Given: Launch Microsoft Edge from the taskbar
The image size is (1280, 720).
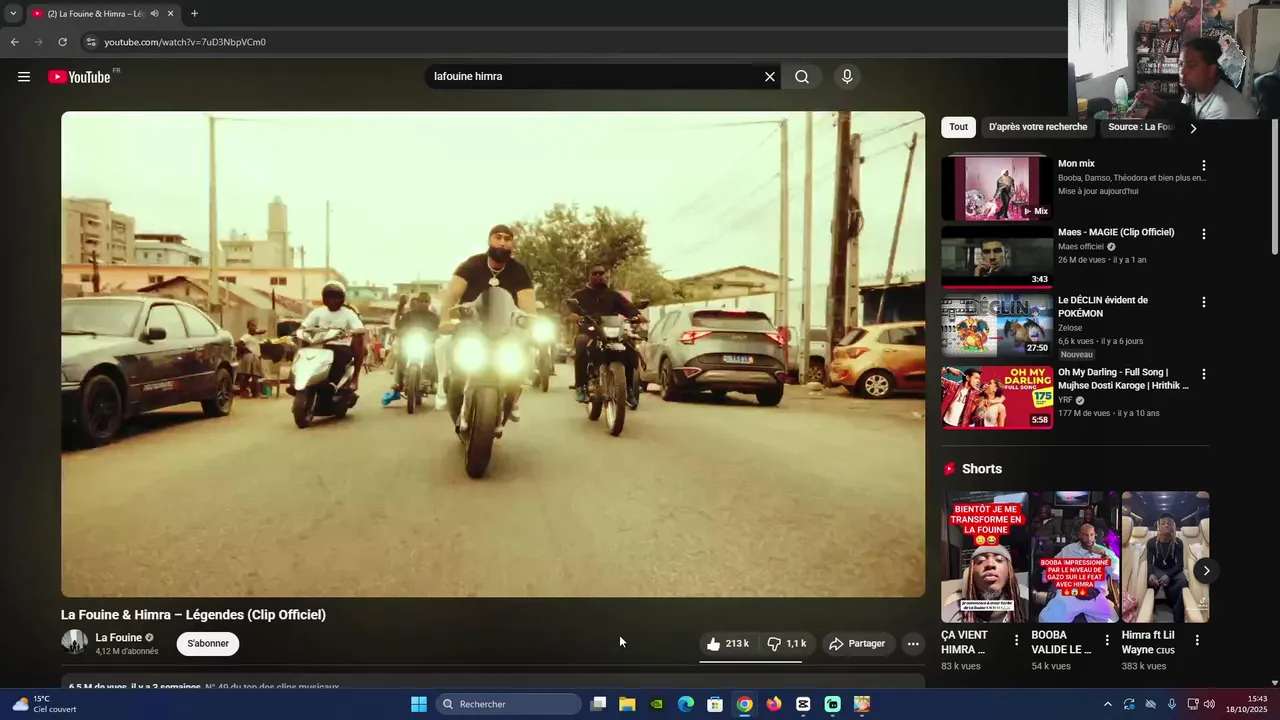Looking at the screenshot, I should point(686,704).
